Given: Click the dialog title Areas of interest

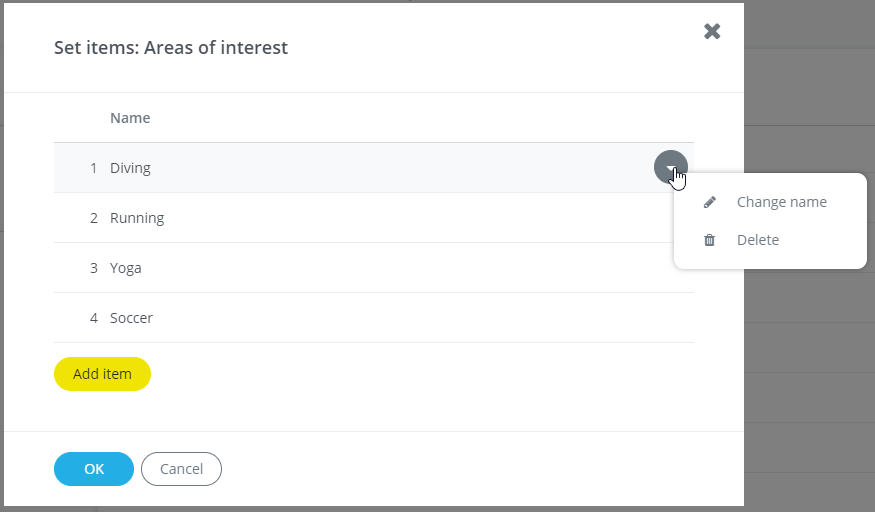Looking at the screenshot, I should coord(171,47).
